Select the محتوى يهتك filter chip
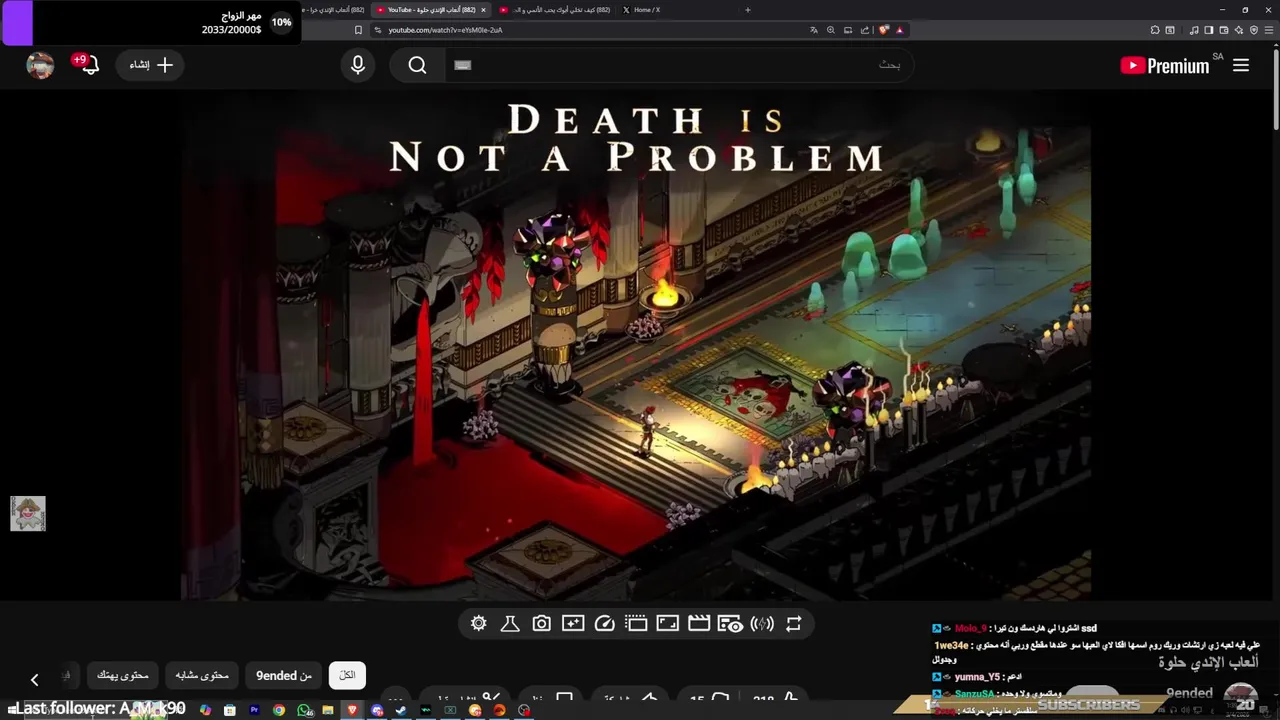 (x=122, y=676)
